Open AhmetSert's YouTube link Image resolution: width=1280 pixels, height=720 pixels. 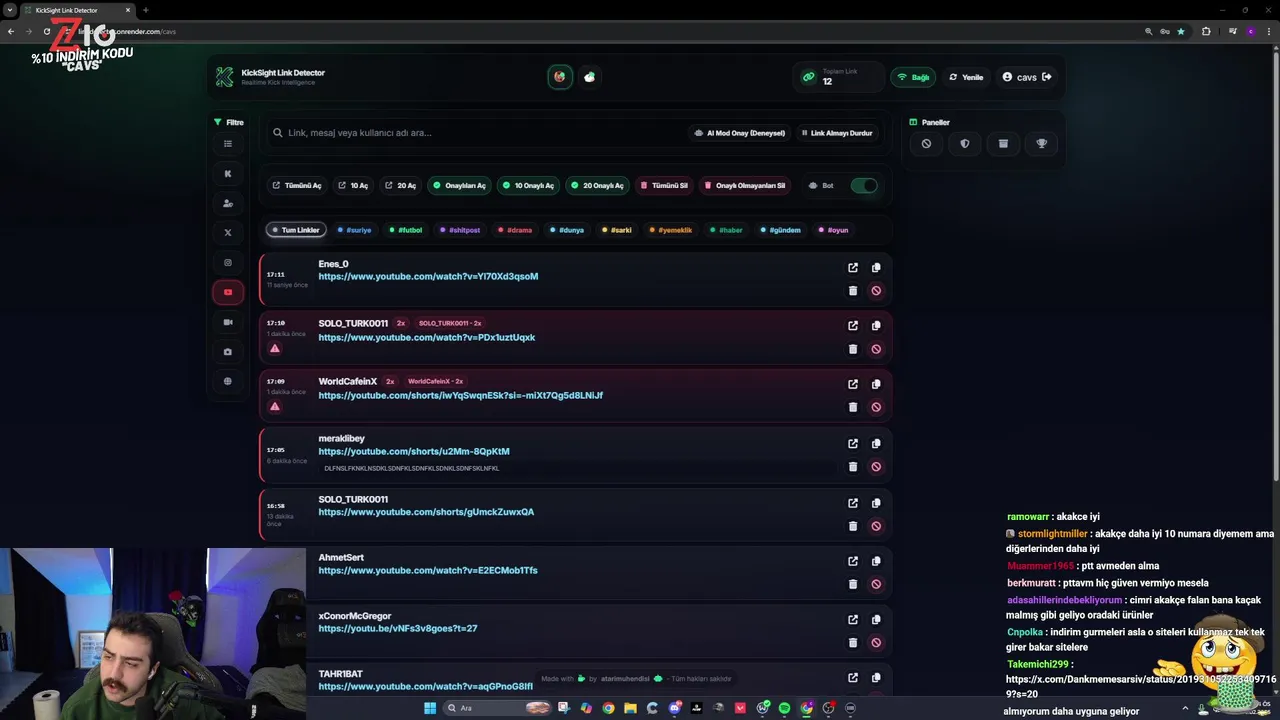tap(428, 571)
